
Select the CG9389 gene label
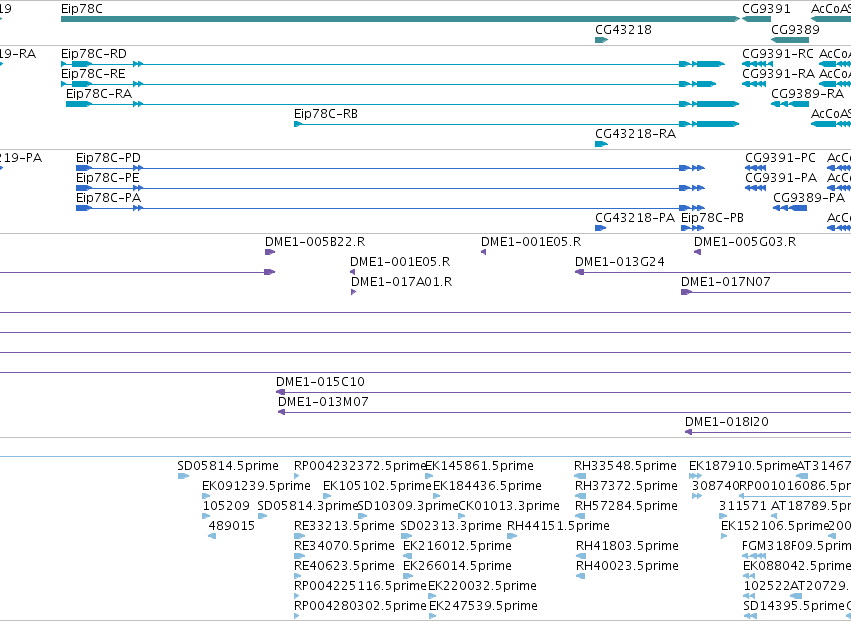[795, 29]
